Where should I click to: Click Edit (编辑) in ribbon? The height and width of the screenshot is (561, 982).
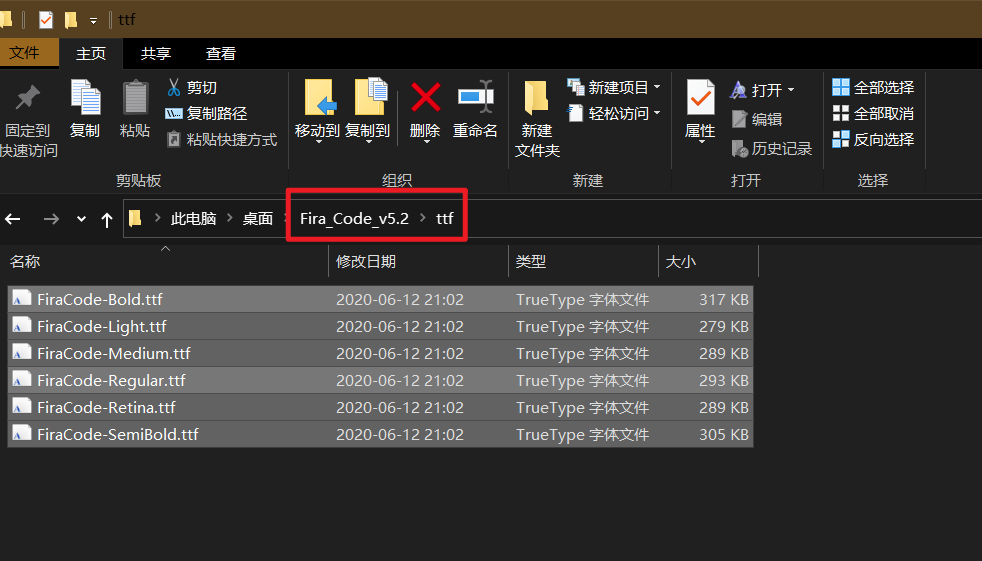[x=757, y=119]
